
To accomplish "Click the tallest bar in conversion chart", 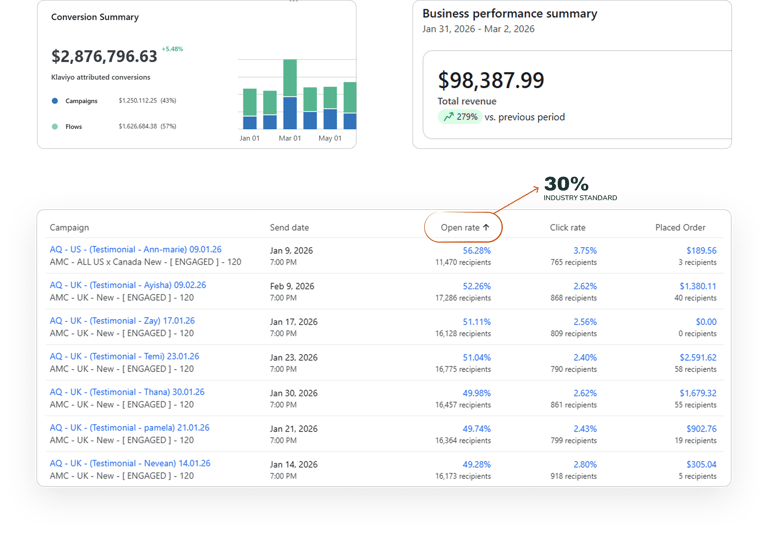I will [x=290, y=94].
